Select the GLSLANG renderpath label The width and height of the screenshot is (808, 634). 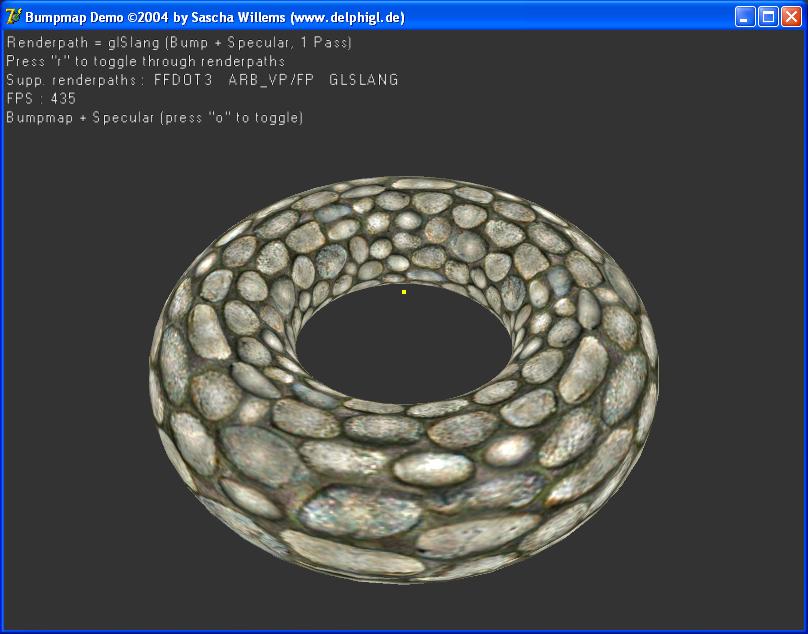363,80
